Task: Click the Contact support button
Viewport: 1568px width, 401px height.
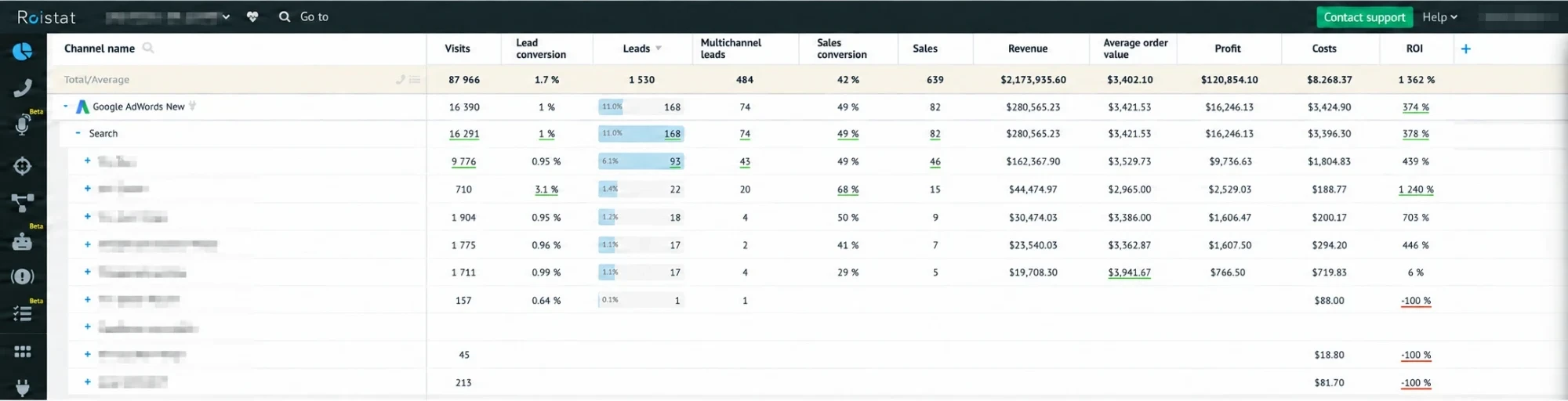Action: point(1364,17)
